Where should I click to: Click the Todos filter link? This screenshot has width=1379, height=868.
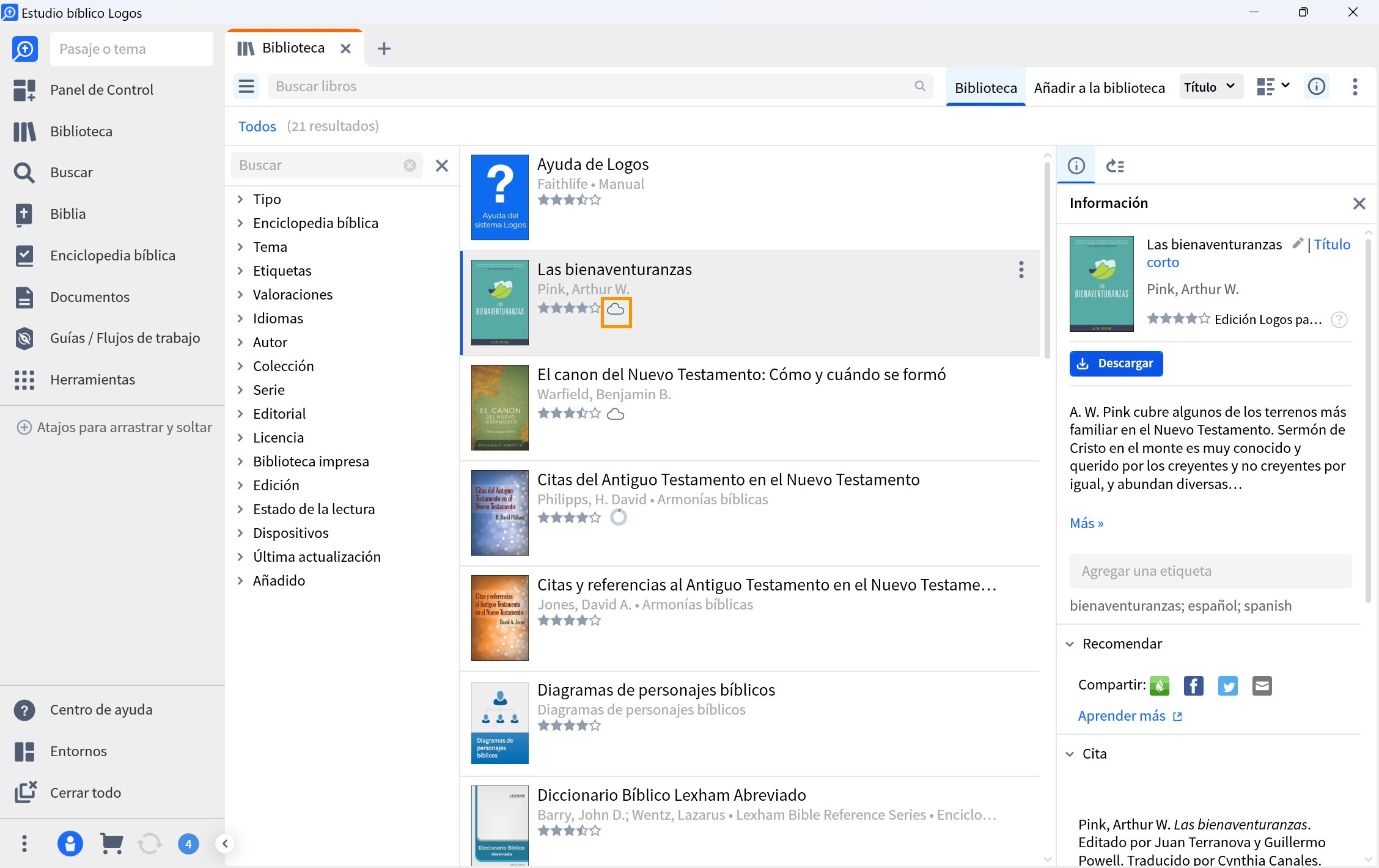click(257, 126)
